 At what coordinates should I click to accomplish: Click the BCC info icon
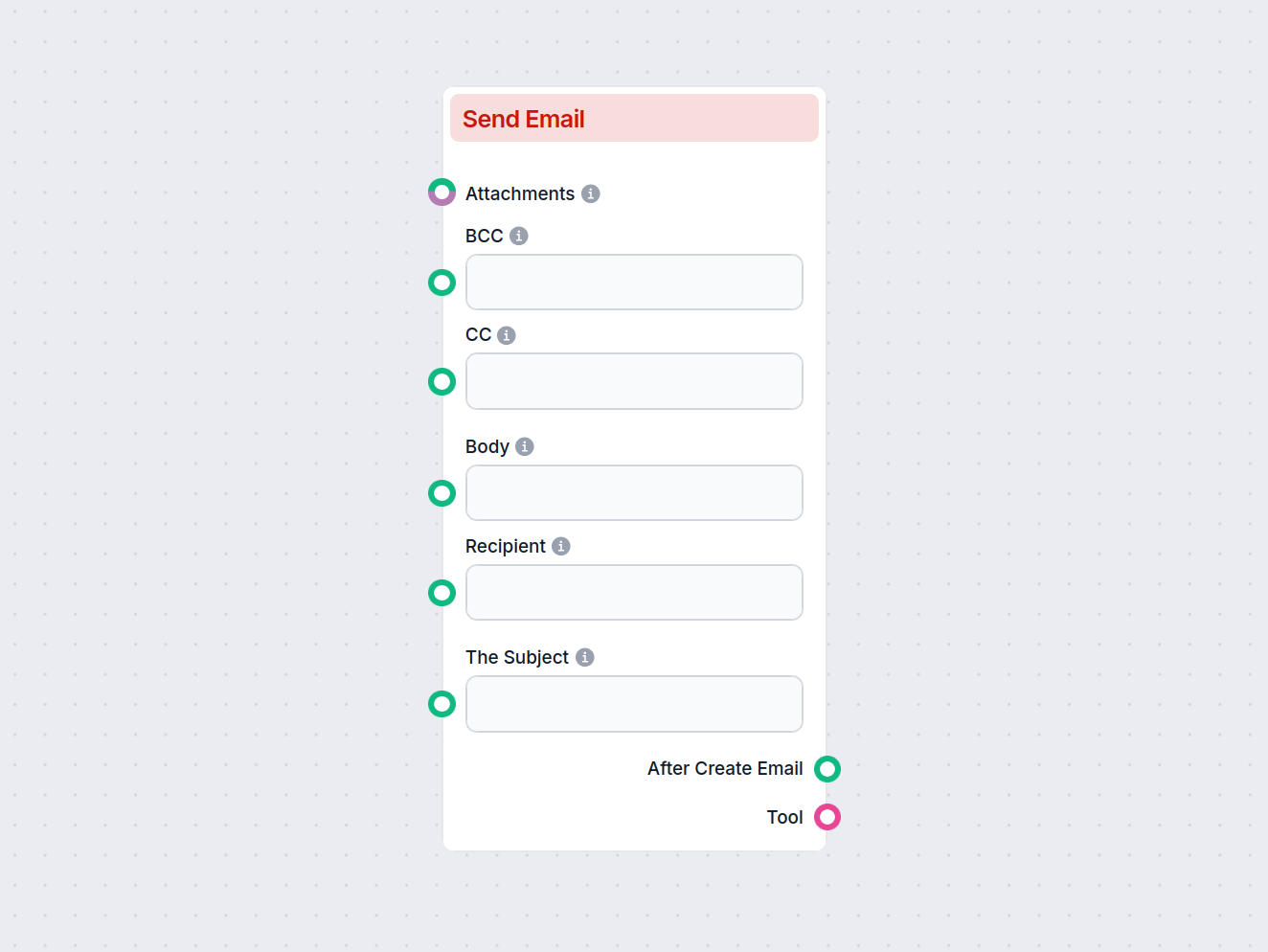518,236
